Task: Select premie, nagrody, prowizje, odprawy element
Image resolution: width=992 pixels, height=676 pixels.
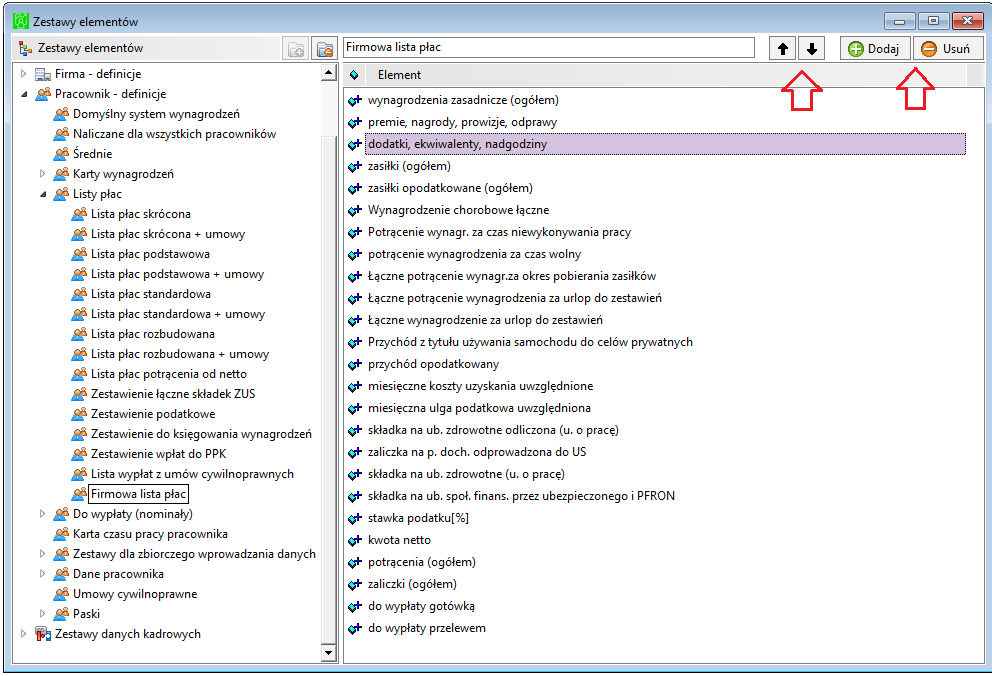Action: (x=462, y=123)
